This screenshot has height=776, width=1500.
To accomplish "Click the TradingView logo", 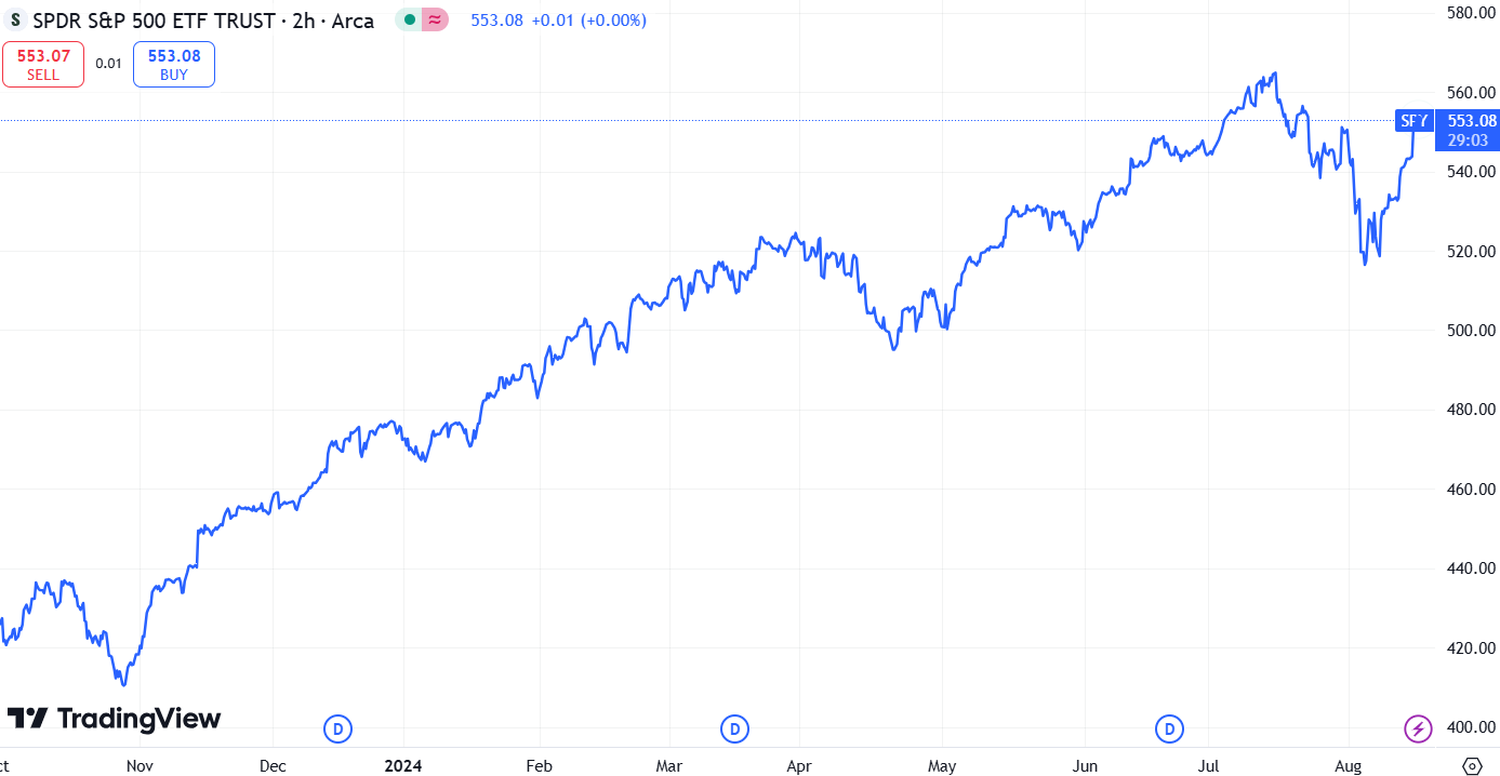I will [x=114, y=718].
